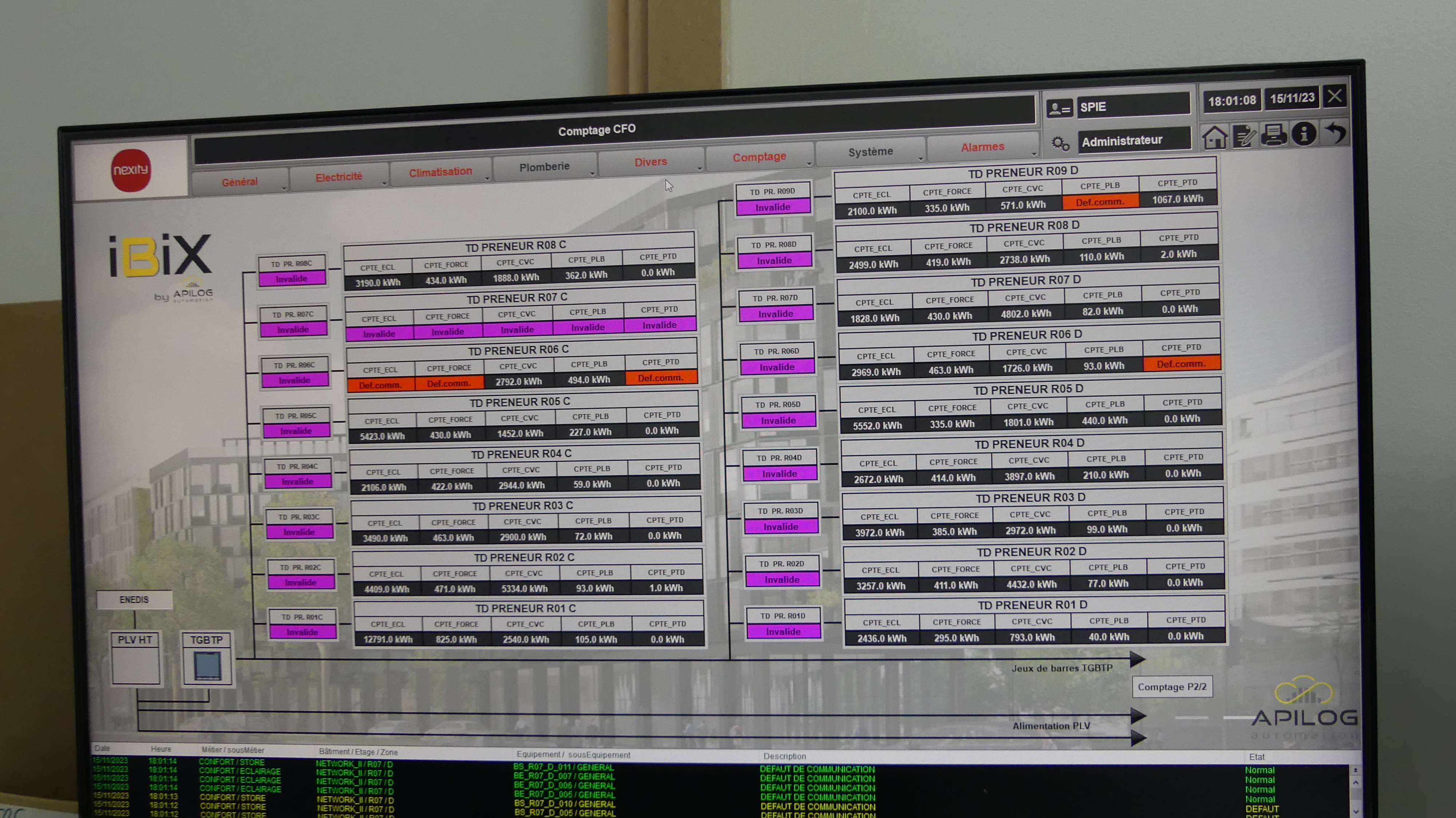Open the Comptage menu tab

tap(759, 157)
